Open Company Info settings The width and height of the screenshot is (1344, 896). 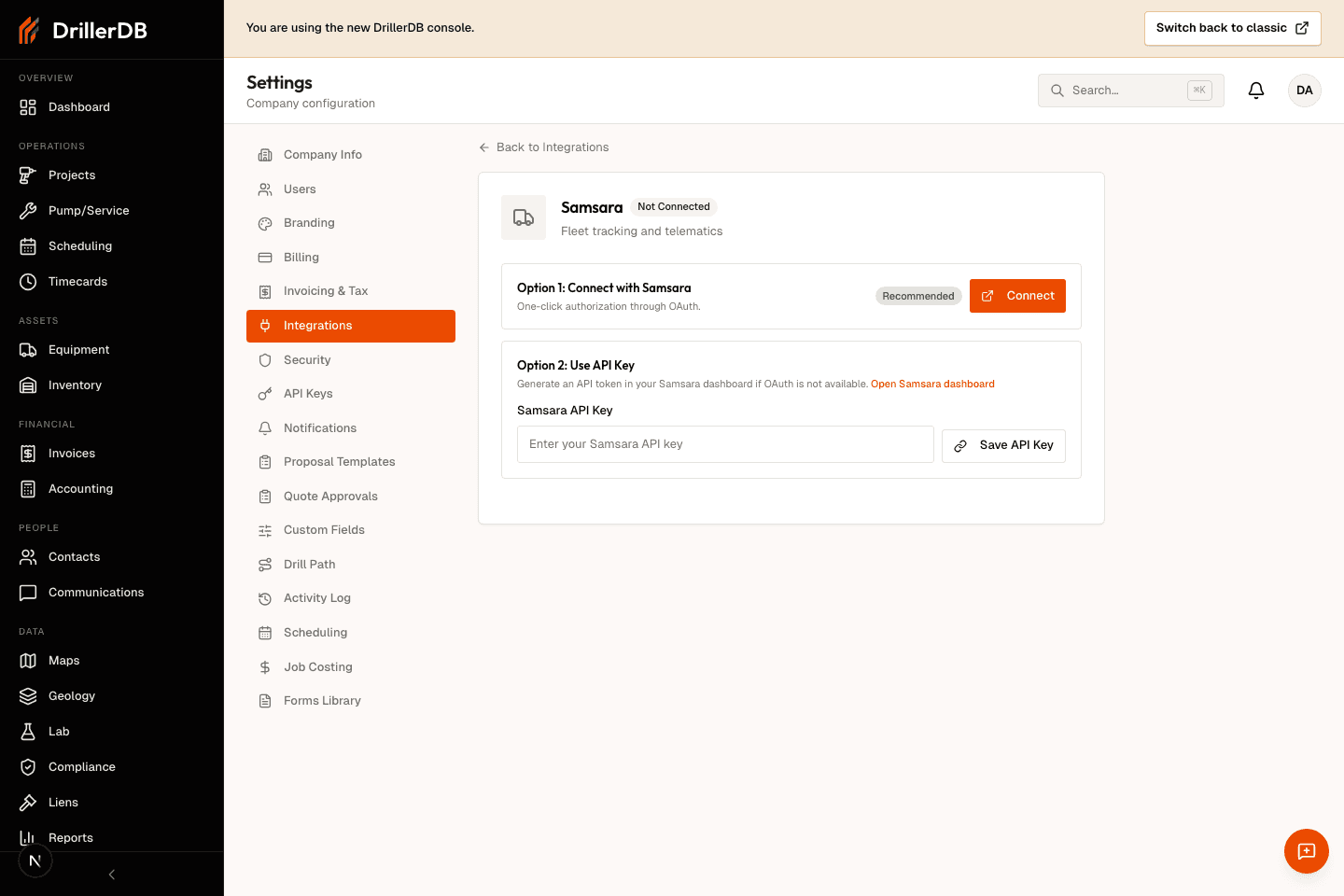coord(351,155)
